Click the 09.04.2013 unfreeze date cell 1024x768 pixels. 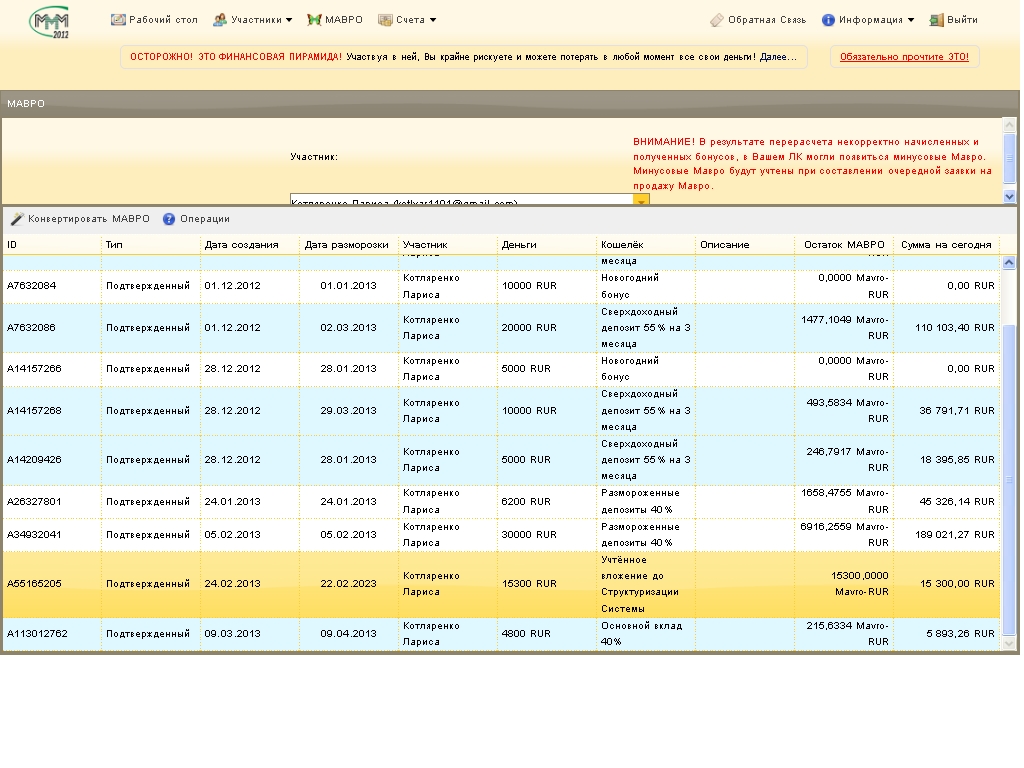(x=349, y=634)
